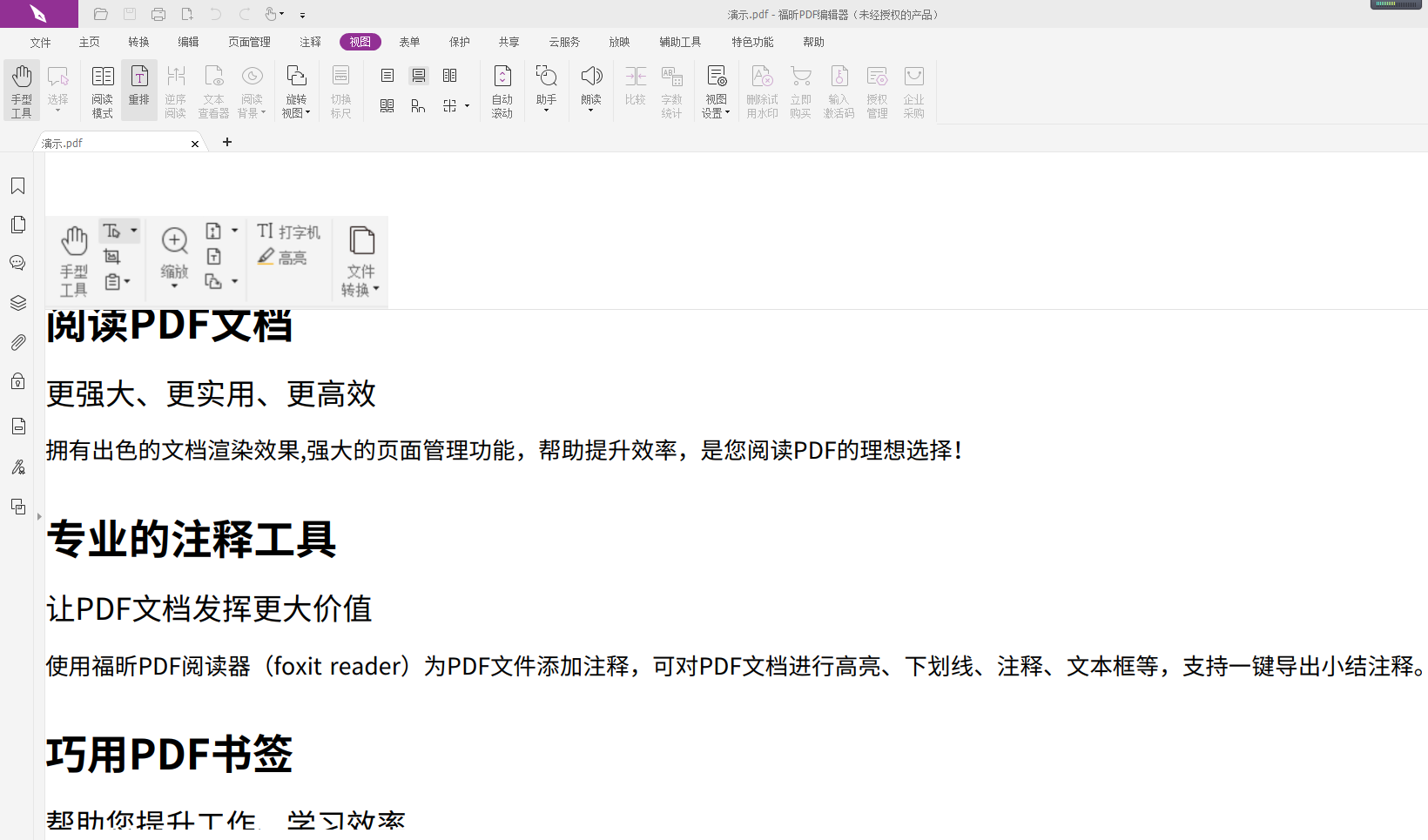Click 输入激活码 to enter activation code

coord(839,91)
